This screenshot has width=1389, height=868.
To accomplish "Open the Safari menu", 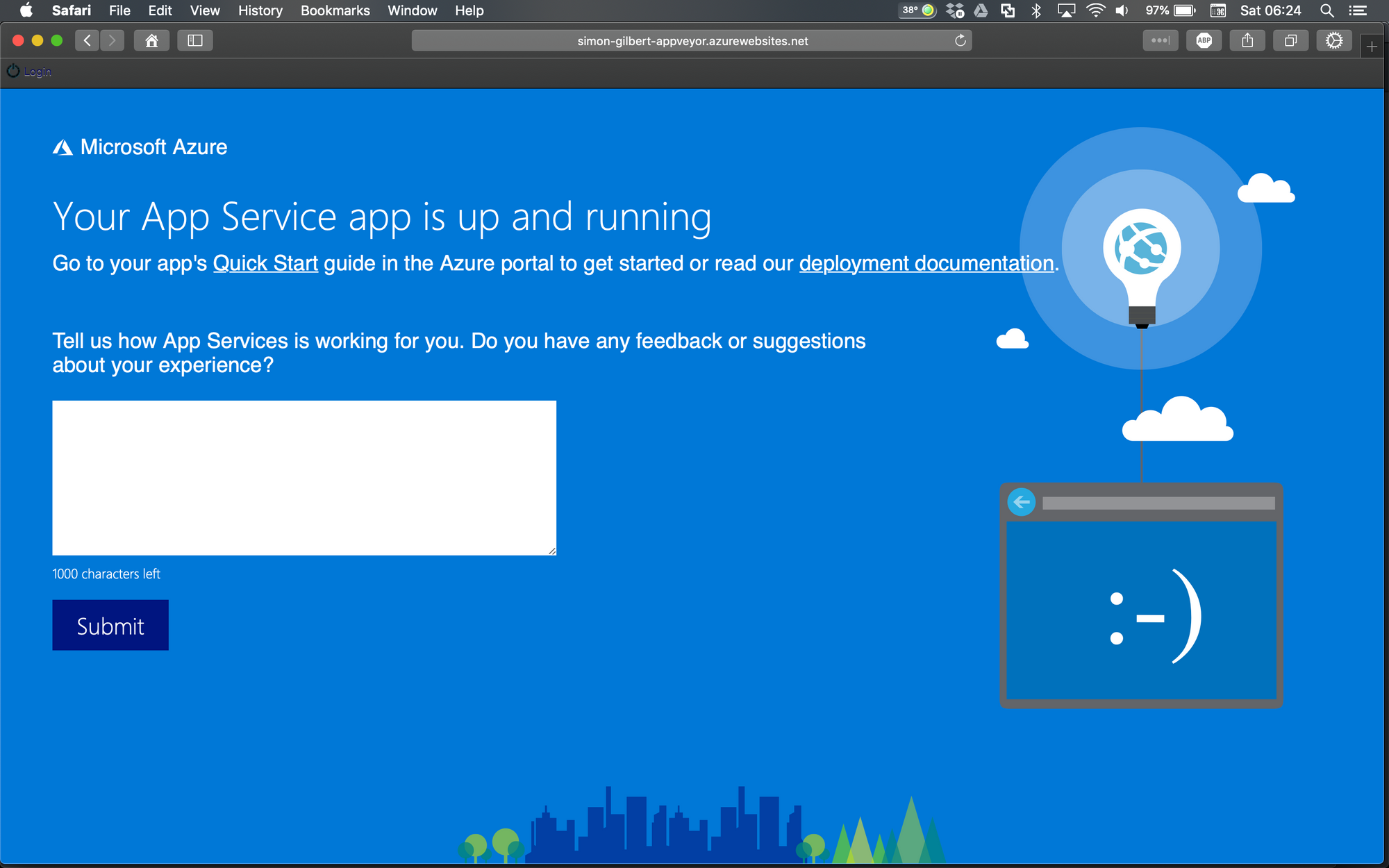I will coord(72,10).
